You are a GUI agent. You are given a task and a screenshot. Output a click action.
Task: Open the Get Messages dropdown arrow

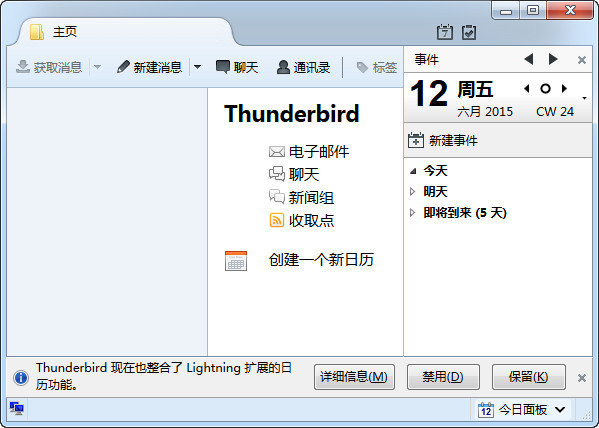(x=97, y=67)
